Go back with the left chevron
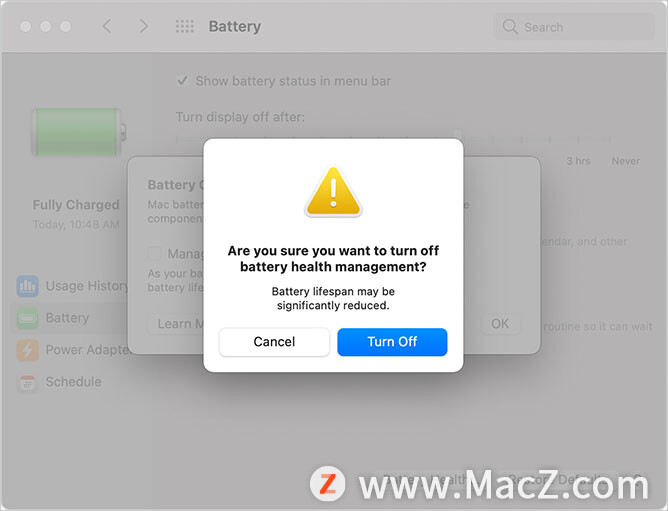This screenshot has width=668, height=511. pyautogui.click(x=107, y=26)
